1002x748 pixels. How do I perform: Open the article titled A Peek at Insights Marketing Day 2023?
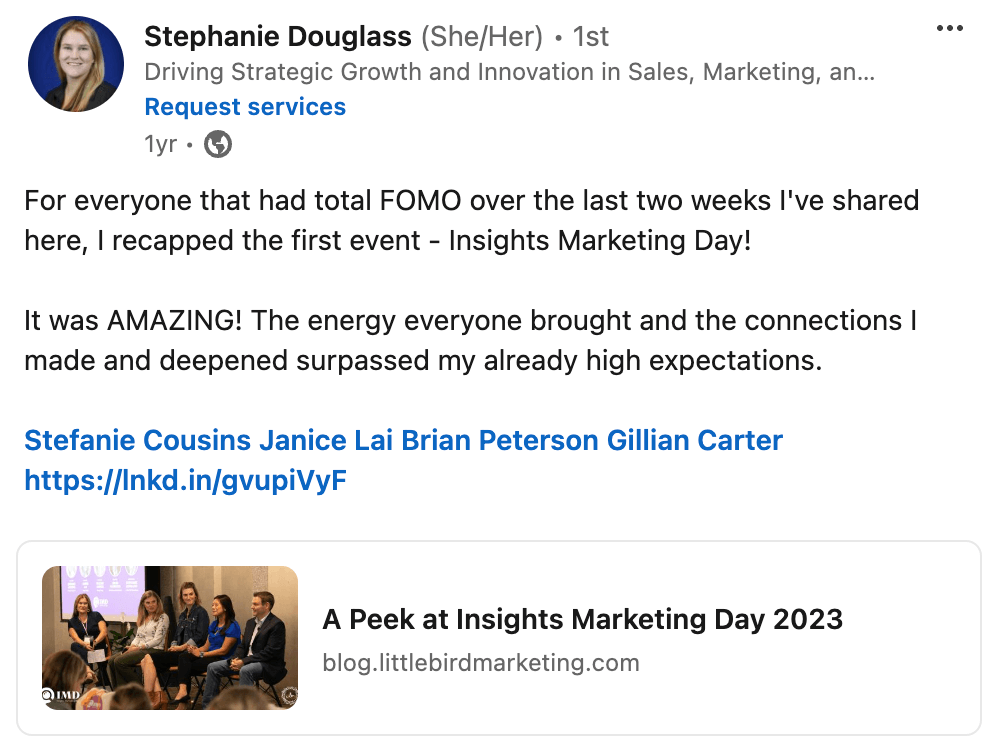coord(582,619)
